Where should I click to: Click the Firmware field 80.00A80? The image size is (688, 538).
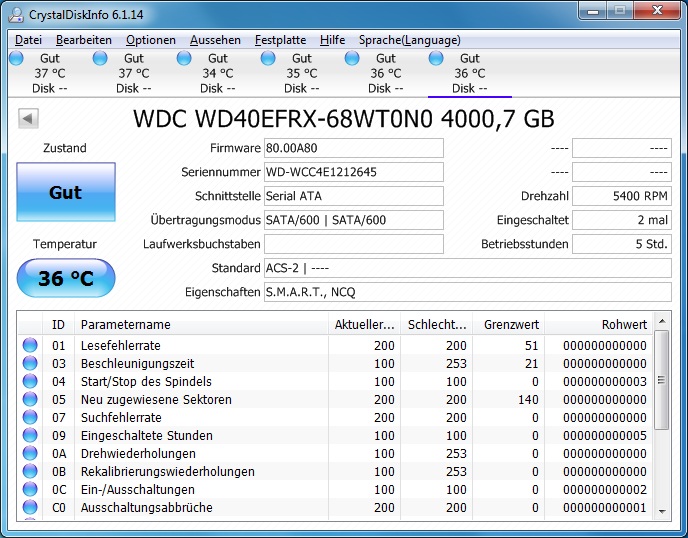tap(354, 148)
